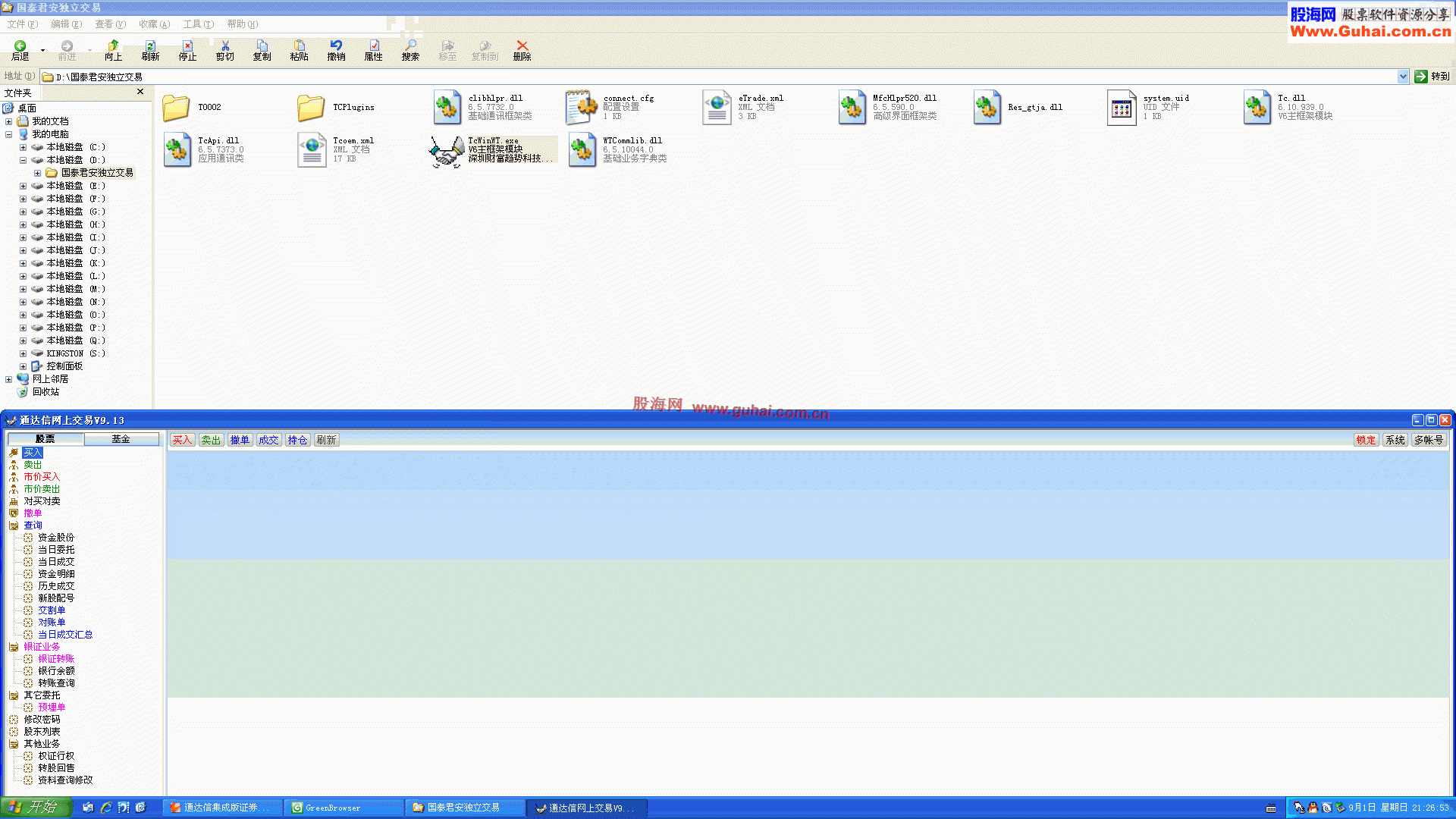The image size is (1456, 819).
Task: Click the 停止 stop toolbar icon
Action: [187, 51]
